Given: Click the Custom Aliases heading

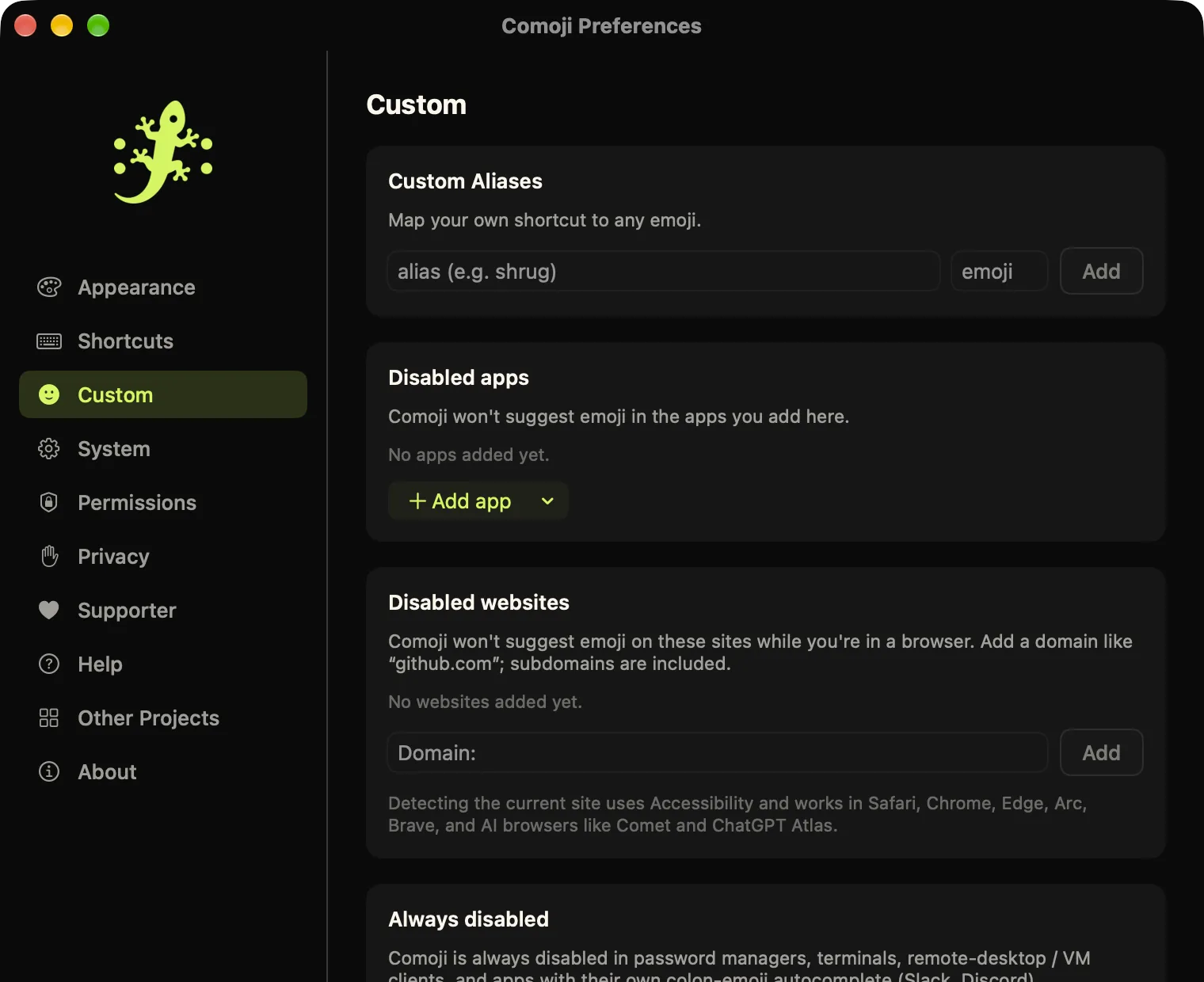Looking at the screenshot, I should pos(465,181).
